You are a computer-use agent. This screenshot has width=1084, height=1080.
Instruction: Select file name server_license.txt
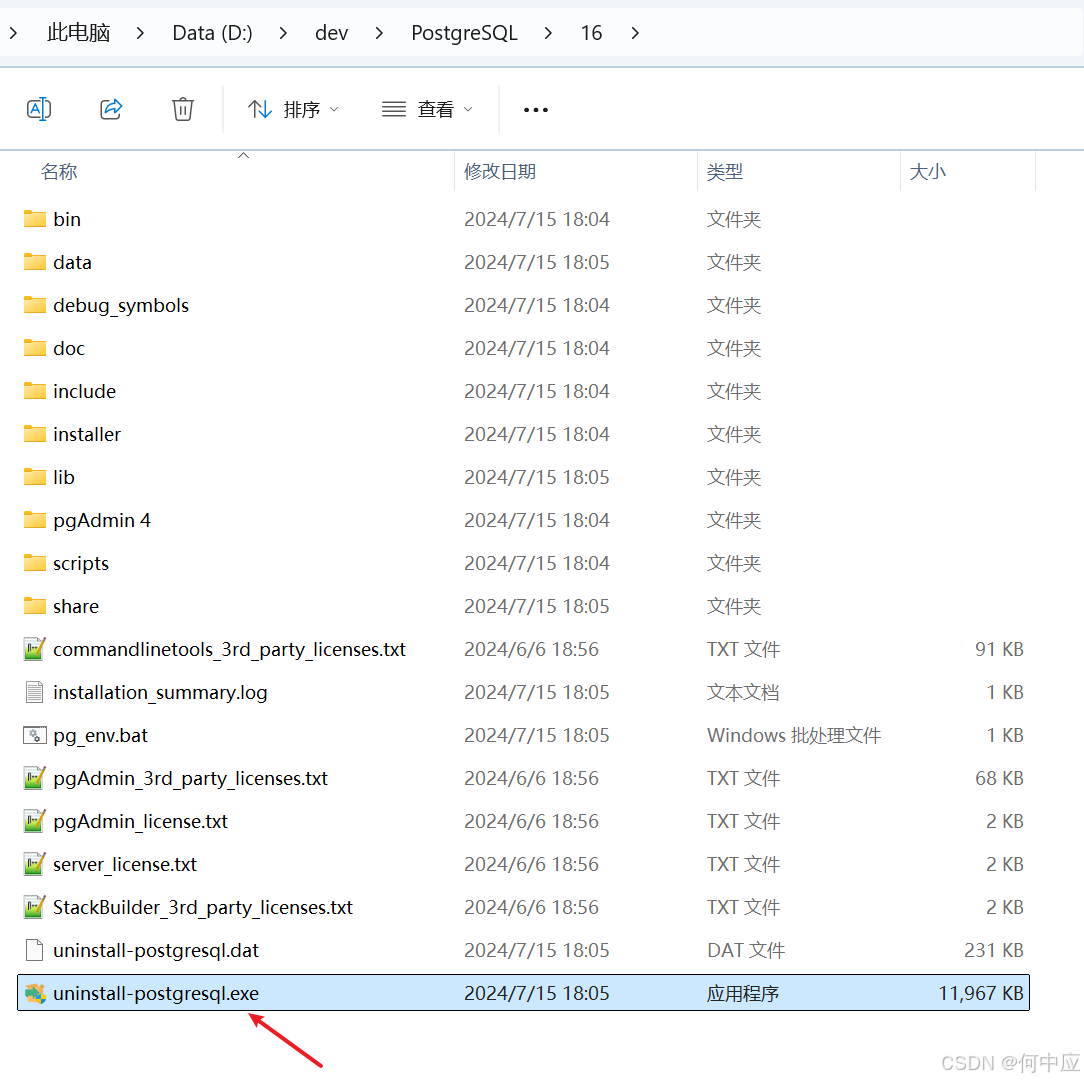click(x=124, y=864)
